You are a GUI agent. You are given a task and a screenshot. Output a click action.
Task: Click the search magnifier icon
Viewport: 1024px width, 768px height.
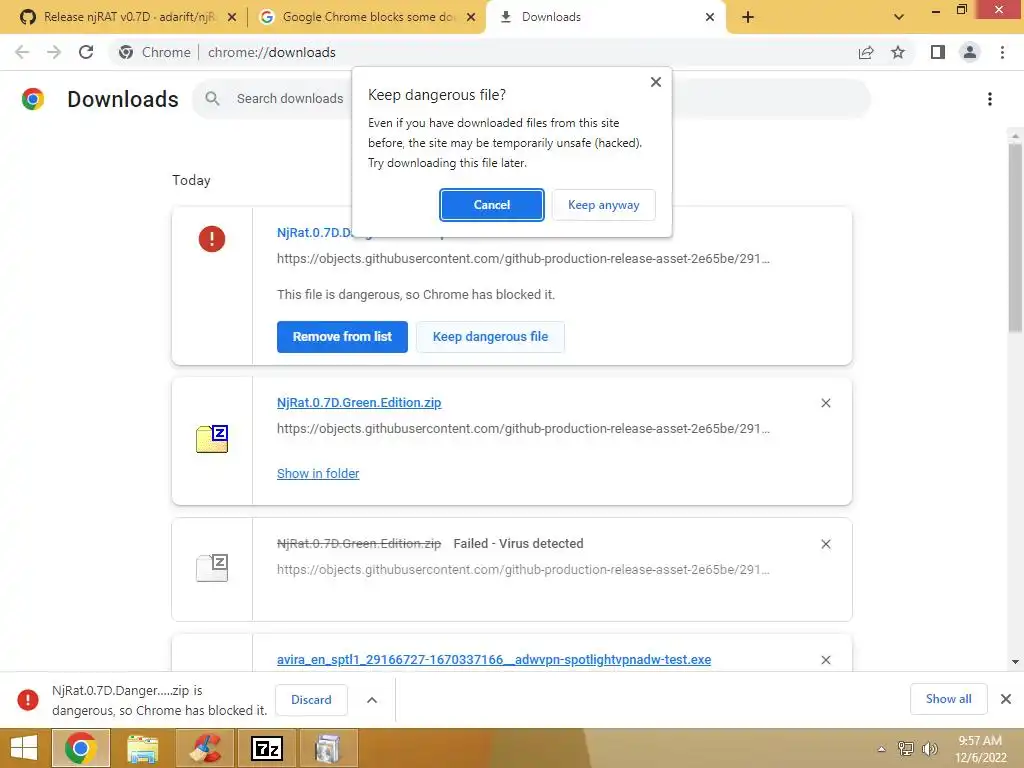[x=212, y=99]
